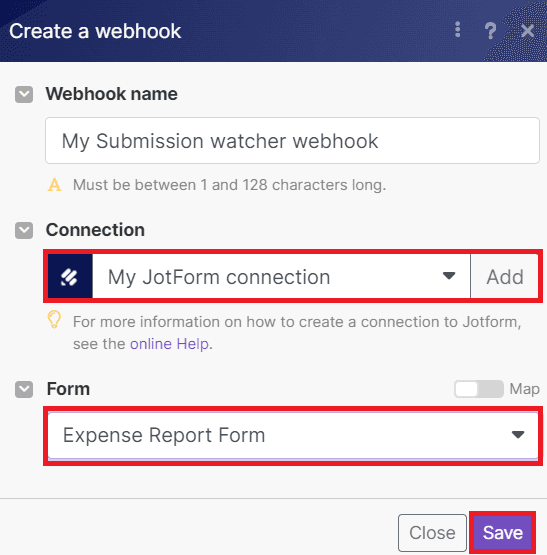This screenshot has height=555, width=547.
Task: Click the Close button
Action: (432, 533)
